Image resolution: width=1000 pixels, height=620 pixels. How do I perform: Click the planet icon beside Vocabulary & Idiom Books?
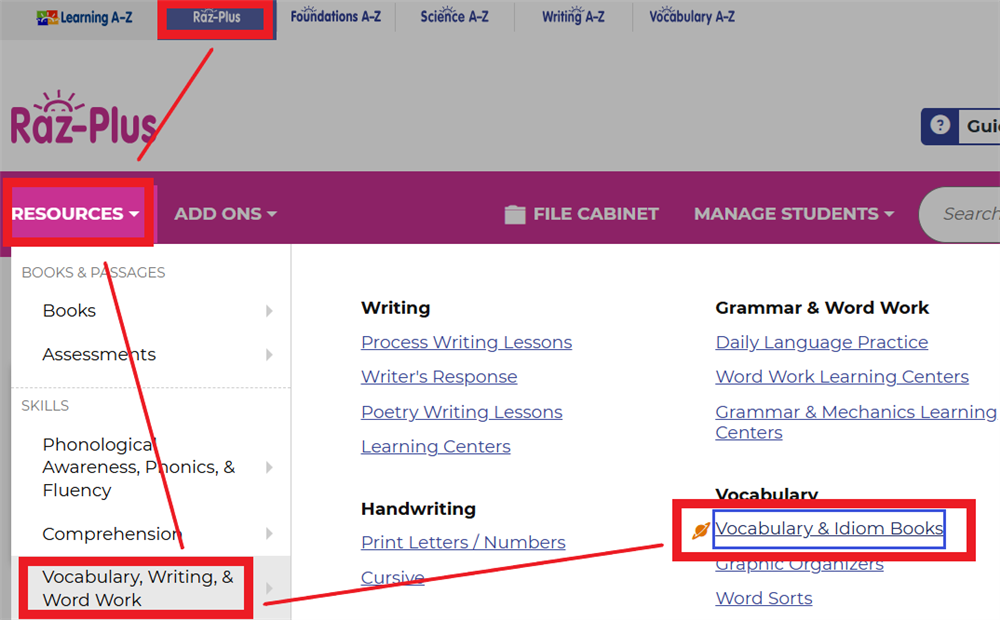[701, 529]
